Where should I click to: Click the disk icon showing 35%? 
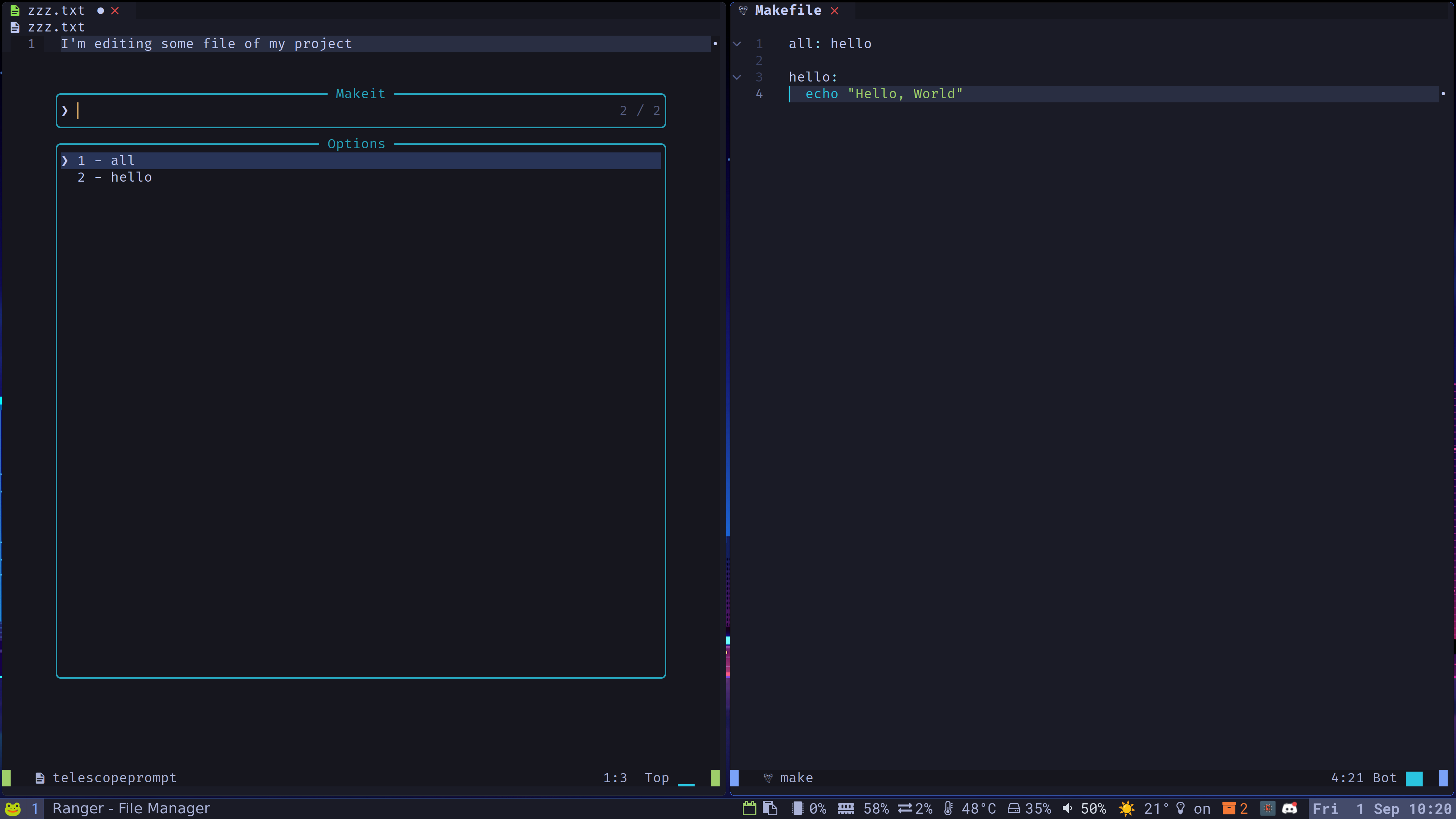pos(1015,808)
